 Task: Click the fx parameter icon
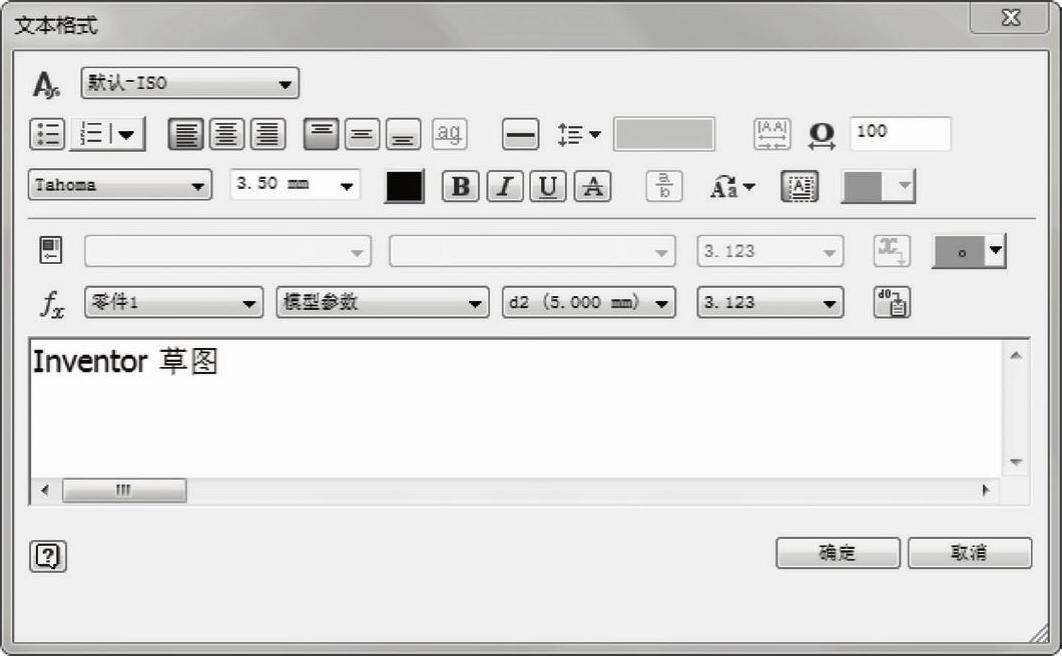point(52,303)
